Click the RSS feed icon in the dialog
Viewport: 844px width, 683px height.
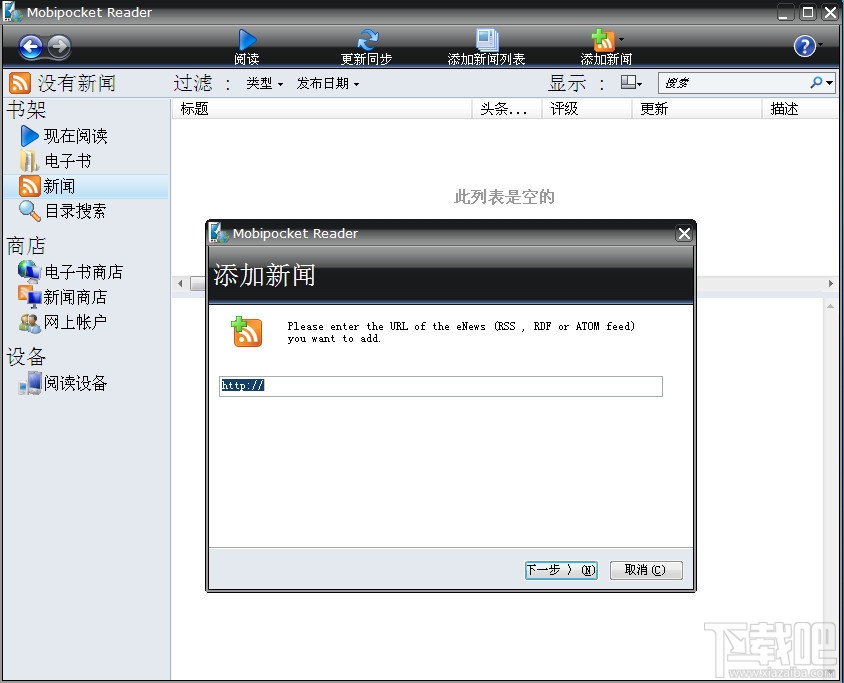pyautogui.click(x=247, y=333)
